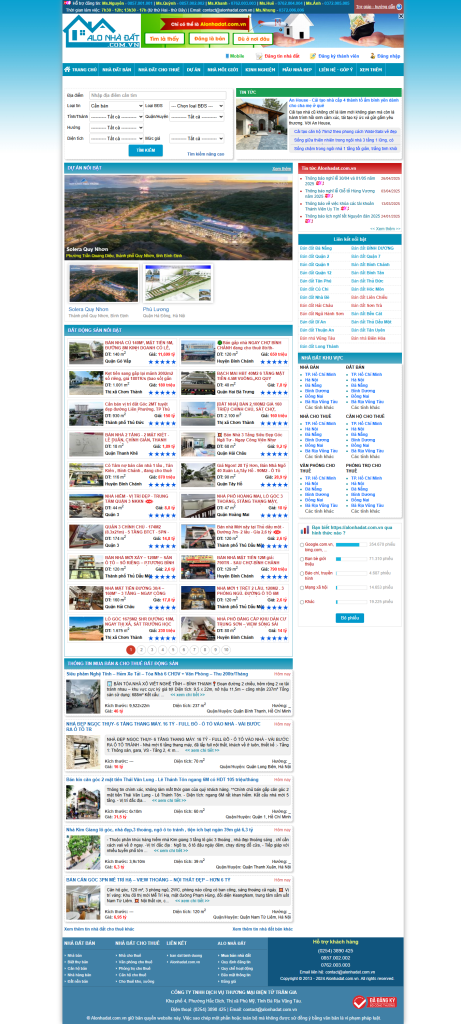Click the Đăng nhập user icon
The height and width of the screenshot is (1024, 461).
(x=372, y=56)
